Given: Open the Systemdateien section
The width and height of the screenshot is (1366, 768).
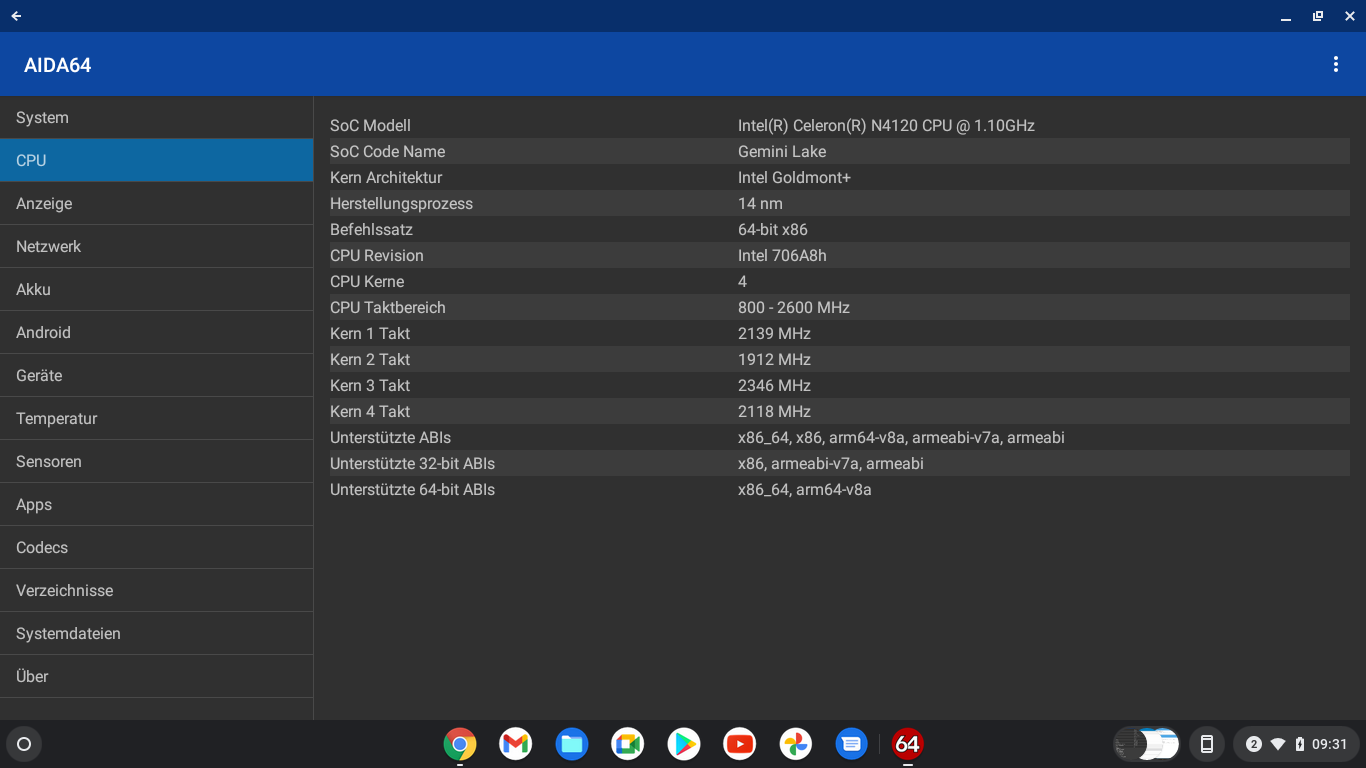Looking at the screenshot, I should [157, 633].
